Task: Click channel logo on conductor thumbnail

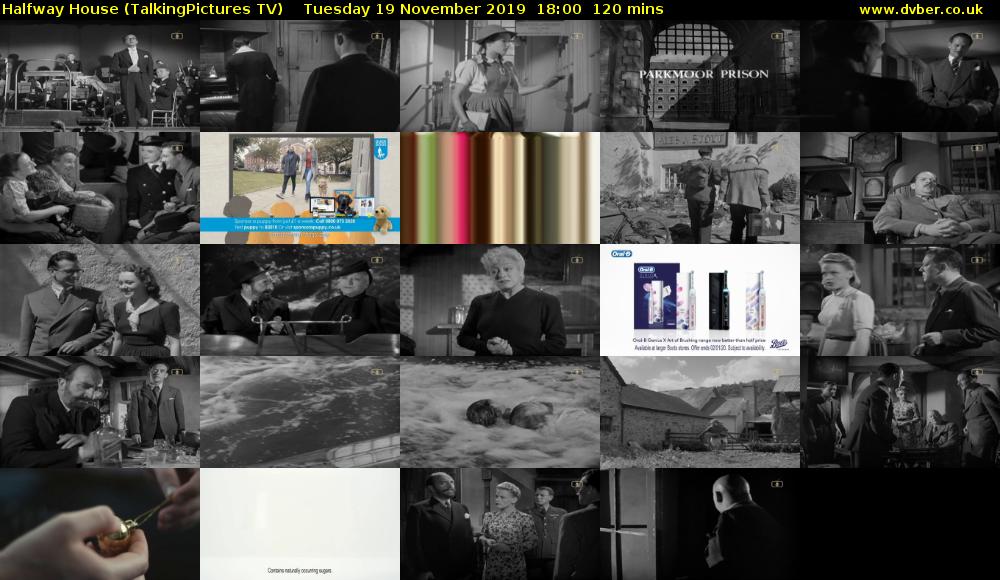Action: coord(177,36)
